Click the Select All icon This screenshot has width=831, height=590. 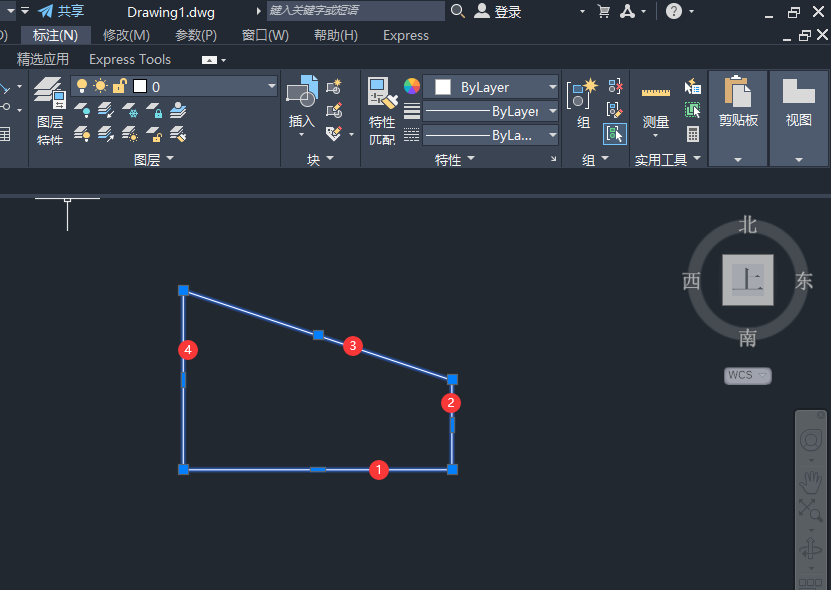coord(693,110)
